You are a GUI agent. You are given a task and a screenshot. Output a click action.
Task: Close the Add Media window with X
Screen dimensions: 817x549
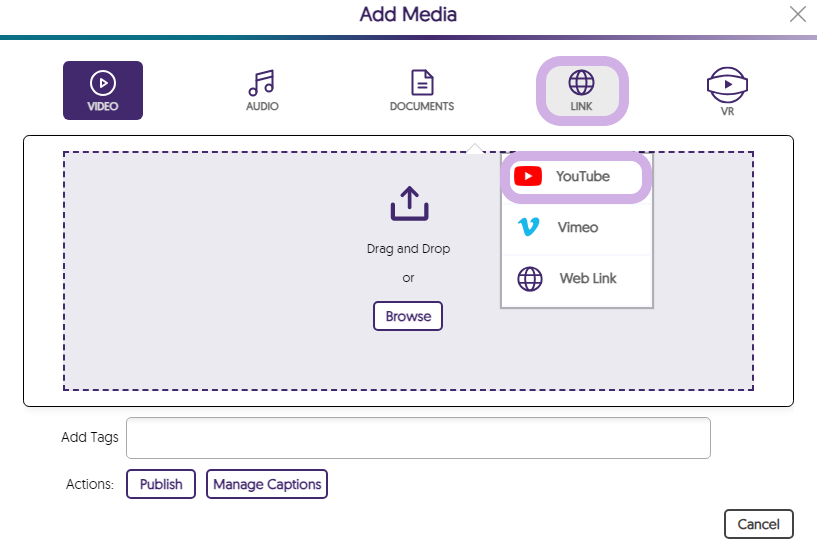tap(797, 14)
